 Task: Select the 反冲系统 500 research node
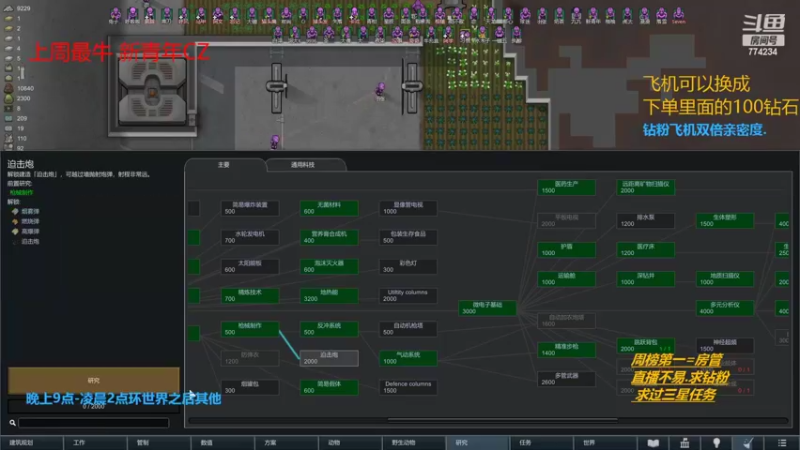329,329
